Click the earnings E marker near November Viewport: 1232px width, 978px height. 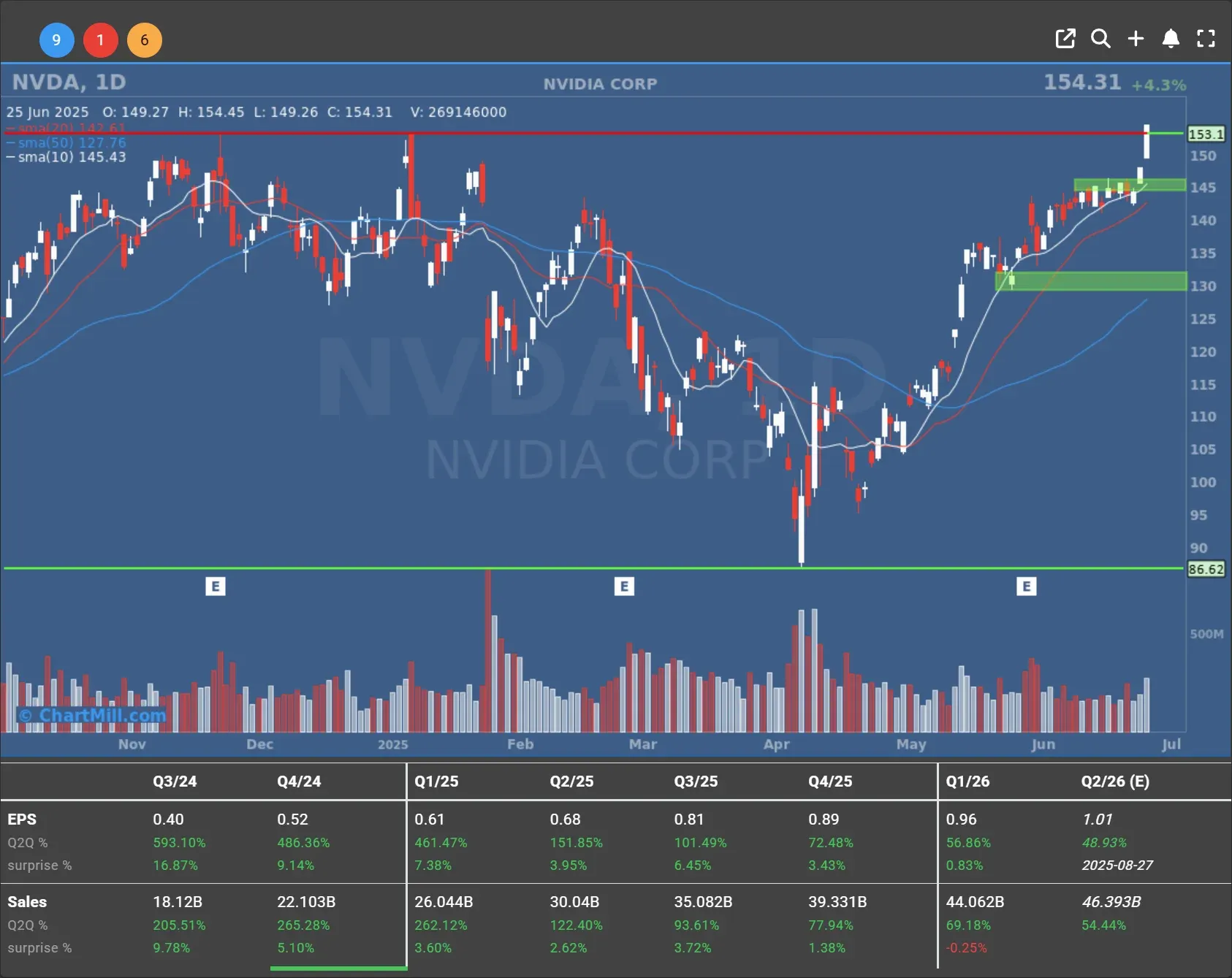click(215, 587)
